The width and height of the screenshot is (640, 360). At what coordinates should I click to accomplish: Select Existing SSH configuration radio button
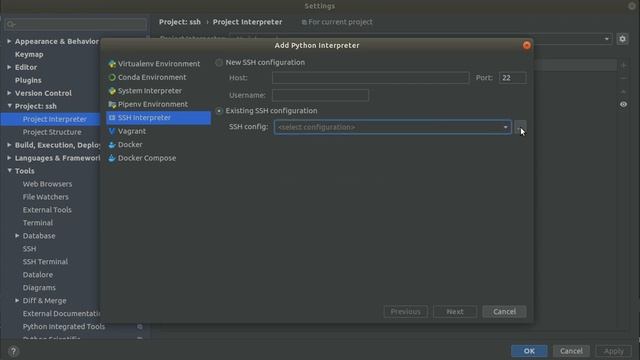pos(219,111)
